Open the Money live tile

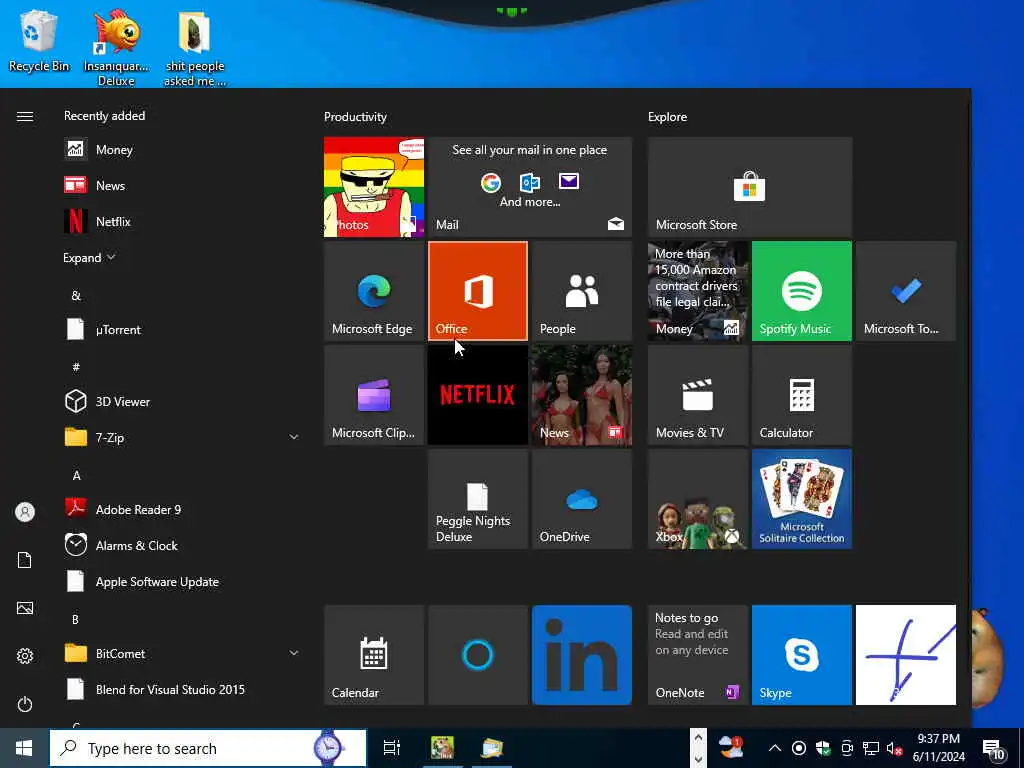point(697,291)
